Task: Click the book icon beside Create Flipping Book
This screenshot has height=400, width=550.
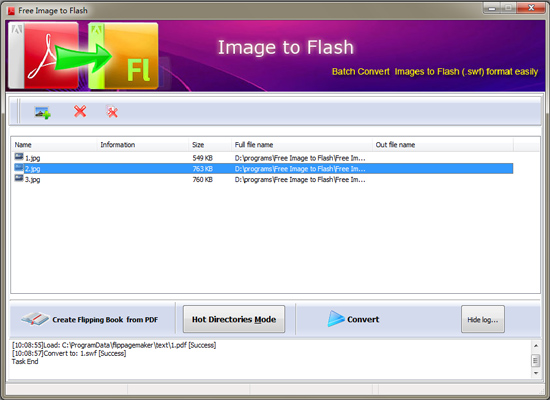Action: [35, 319]
